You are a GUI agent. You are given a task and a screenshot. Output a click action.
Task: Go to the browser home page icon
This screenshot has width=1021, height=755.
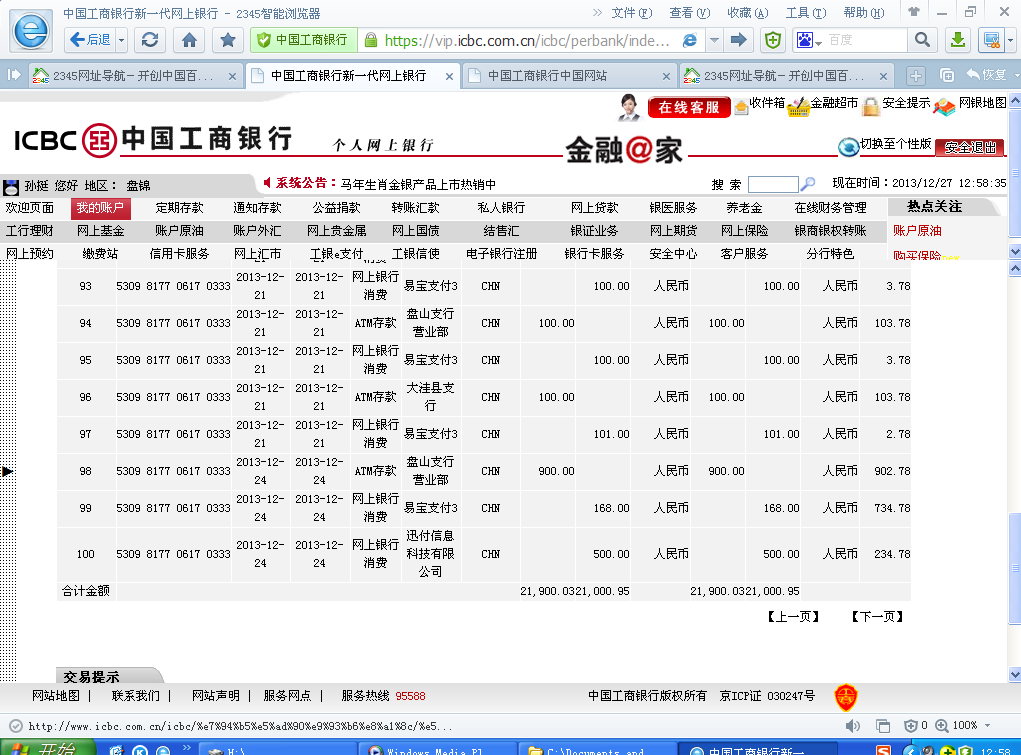[x=189, y=40]
